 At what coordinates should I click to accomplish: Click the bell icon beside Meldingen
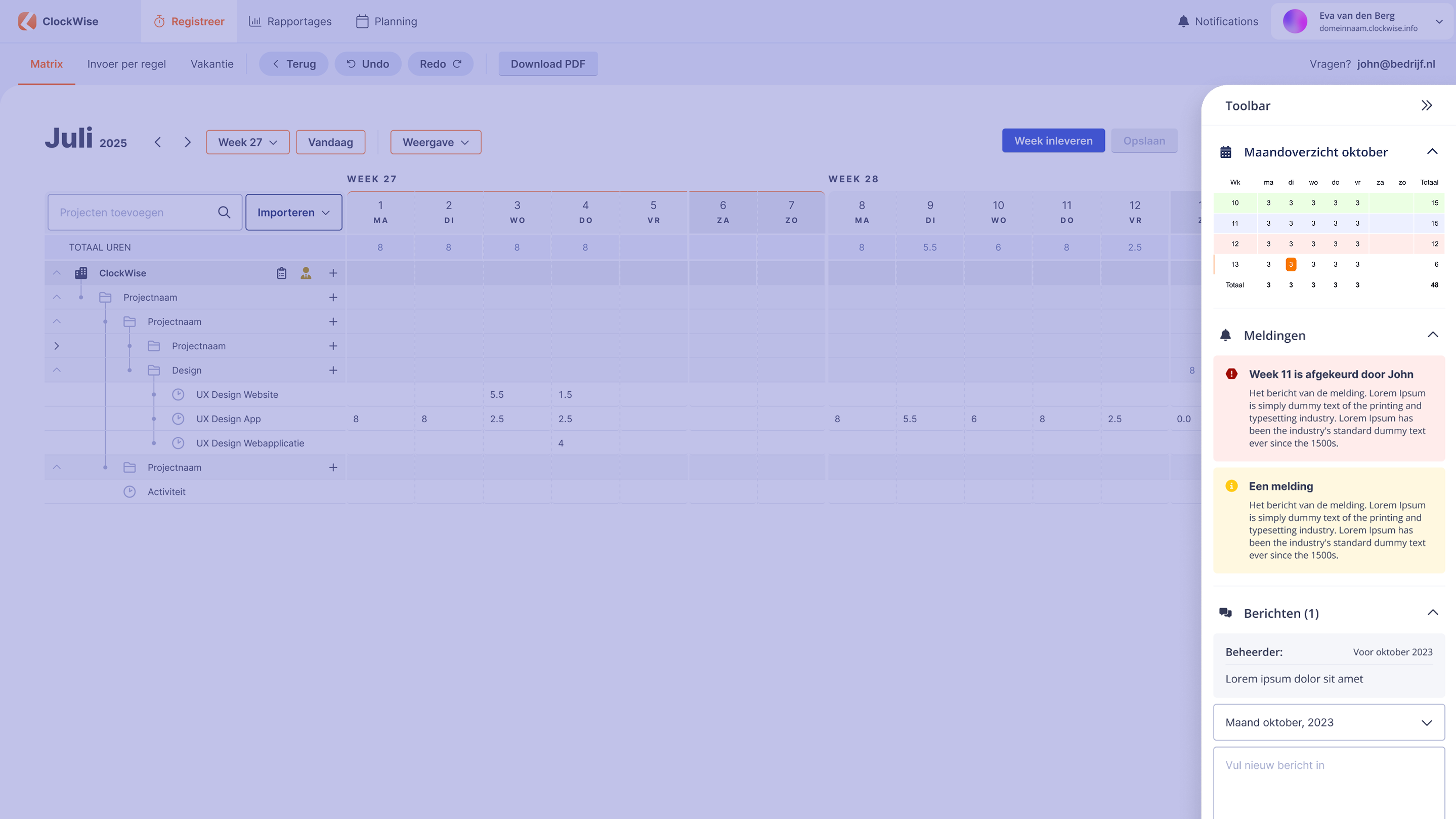(1225, 335)
